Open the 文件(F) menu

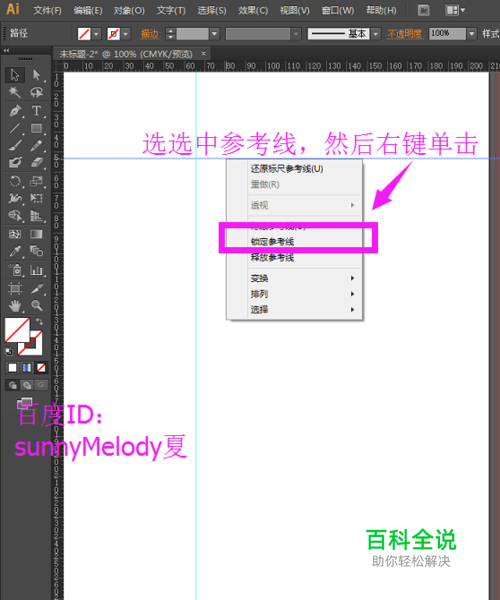point(47,10)
